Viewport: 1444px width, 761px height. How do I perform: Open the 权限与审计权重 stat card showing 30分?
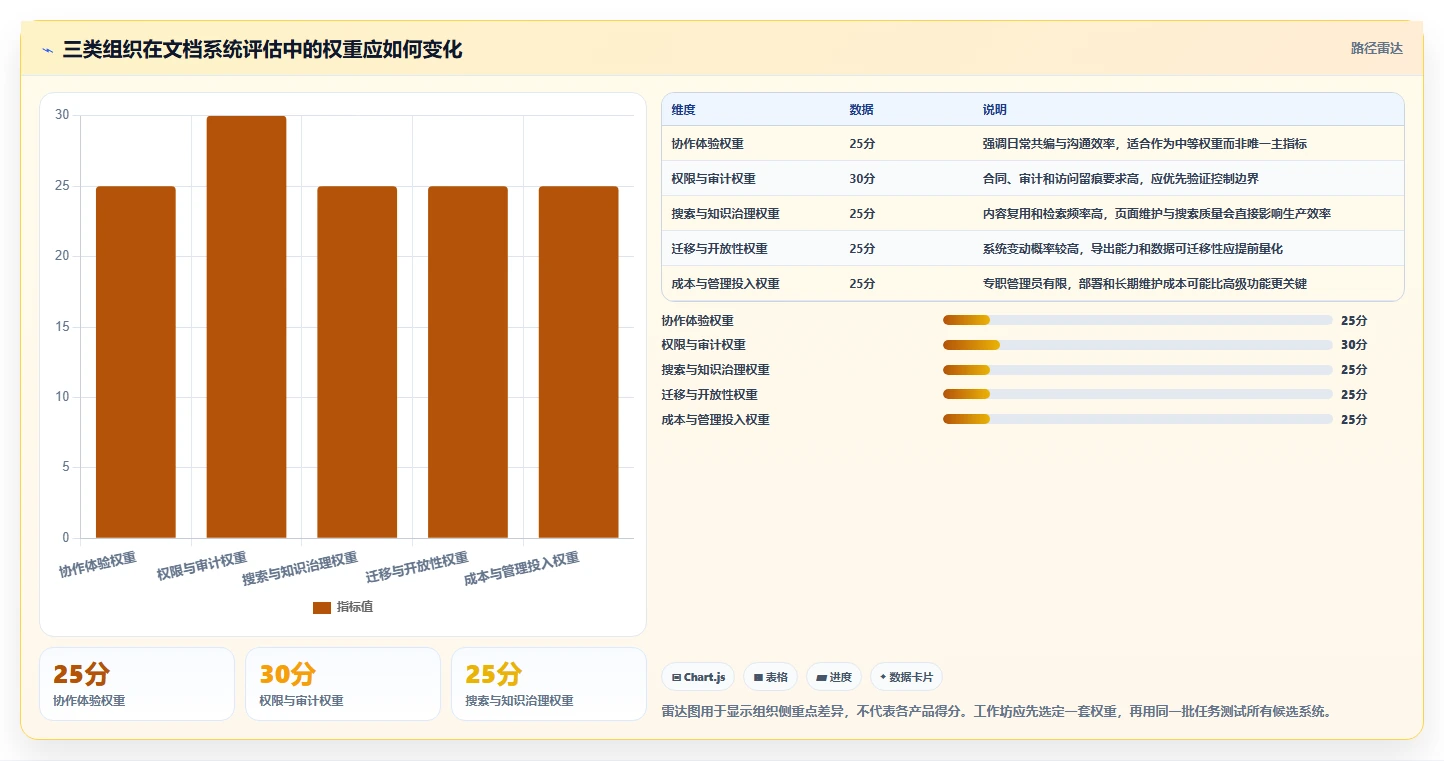343,684
